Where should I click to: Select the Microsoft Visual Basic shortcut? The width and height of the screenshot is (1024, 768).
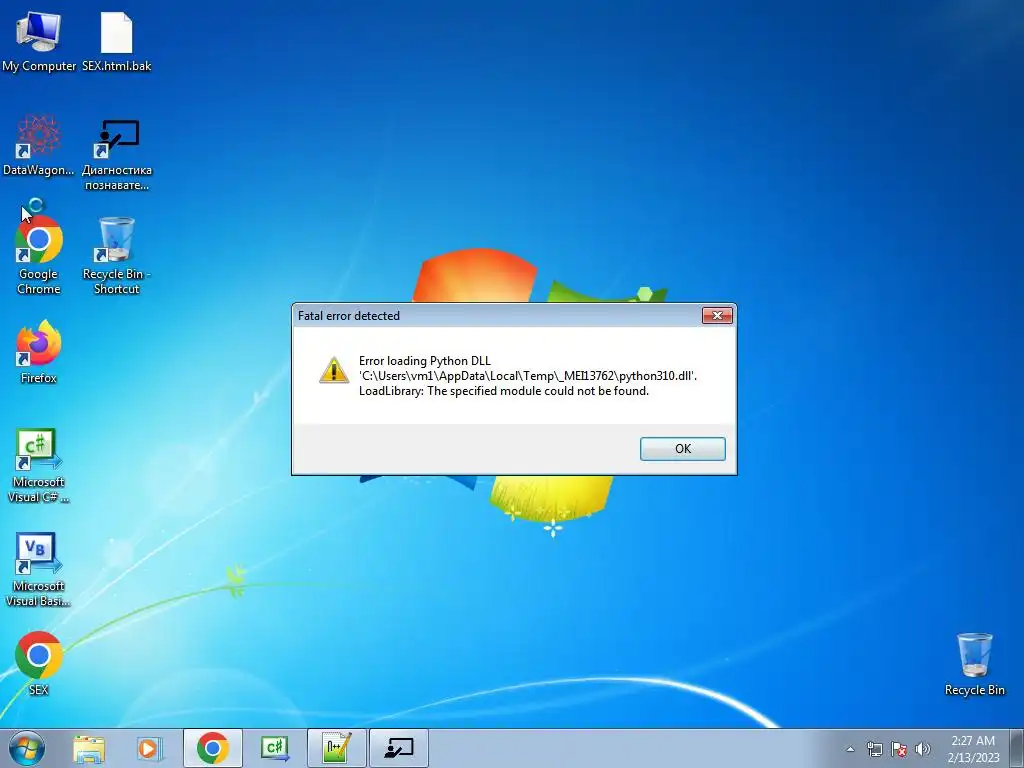38,569
